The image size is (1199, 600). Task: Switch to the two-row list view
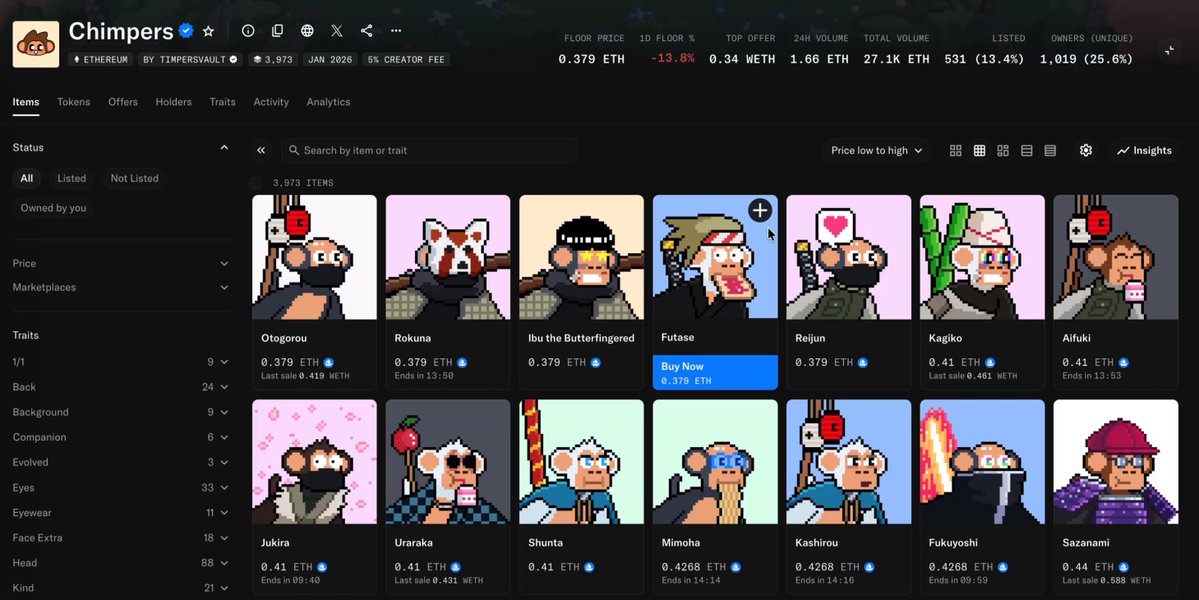1027,151
